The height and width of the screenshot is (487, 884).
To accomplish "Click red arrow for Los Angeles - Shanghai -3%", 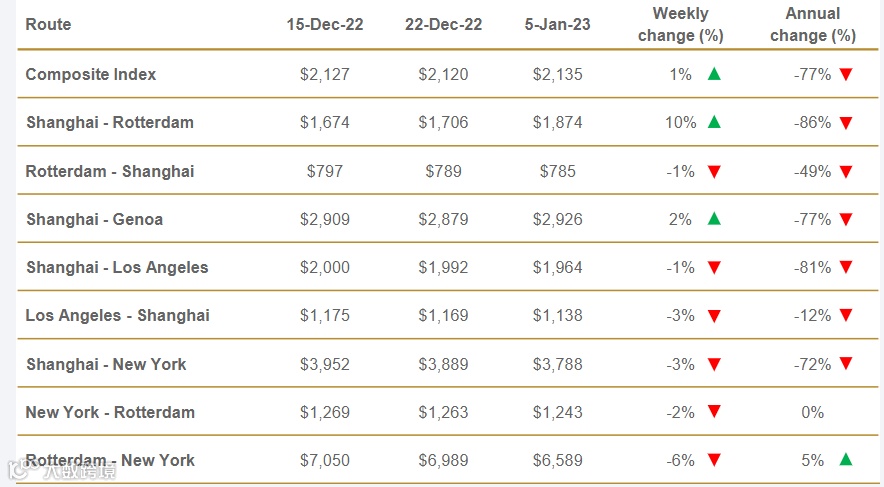I will [714, 316].
